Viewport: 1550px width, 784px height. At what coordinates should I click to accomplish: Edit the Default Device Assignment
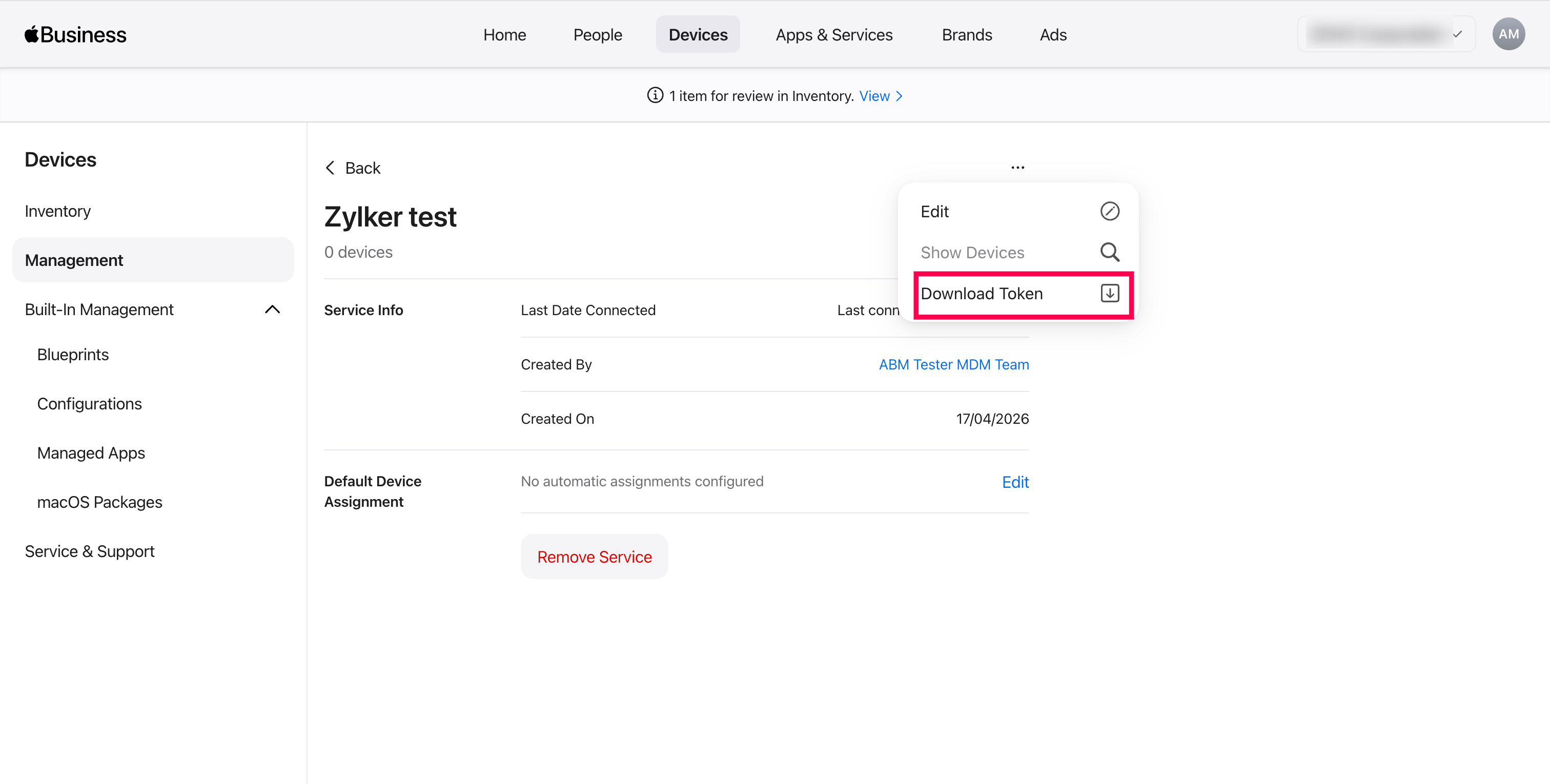(x=1014, y=482)
